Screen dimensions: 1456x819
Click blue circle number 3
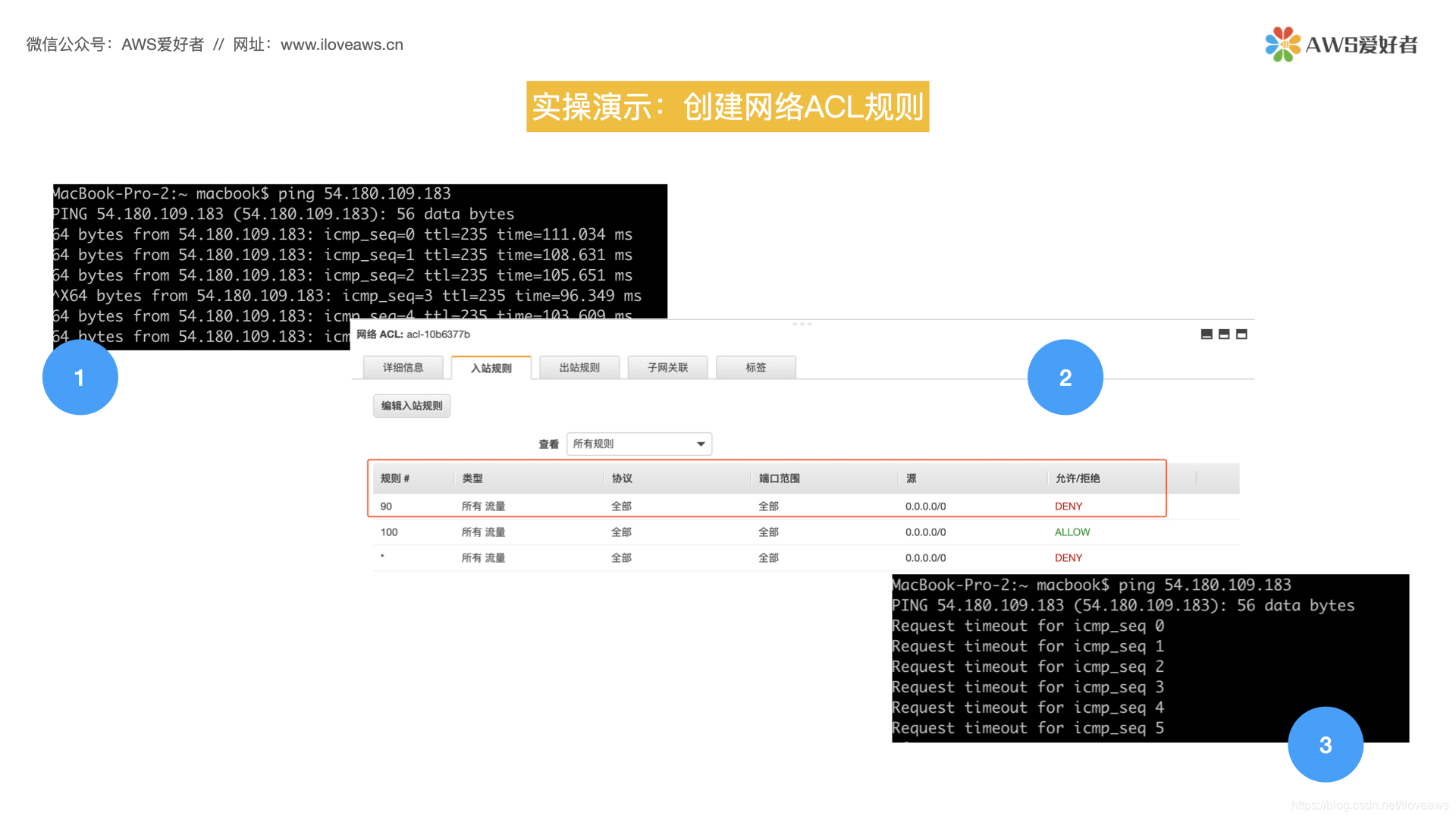pos(1325,745)
